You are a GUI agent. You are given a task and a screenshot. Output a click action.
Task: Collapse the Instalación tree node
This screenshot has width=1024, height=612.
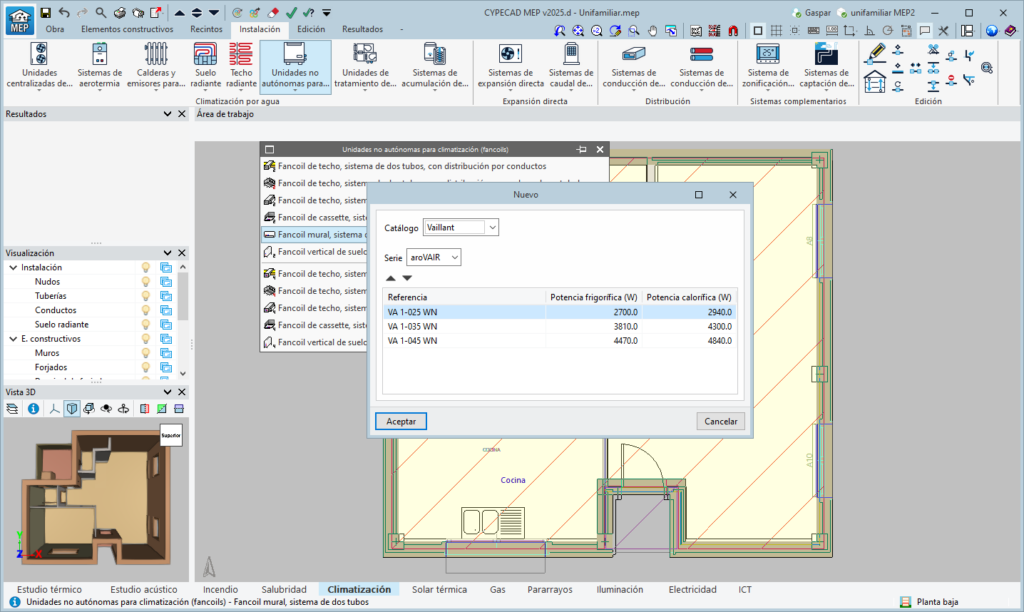point(12,268)
